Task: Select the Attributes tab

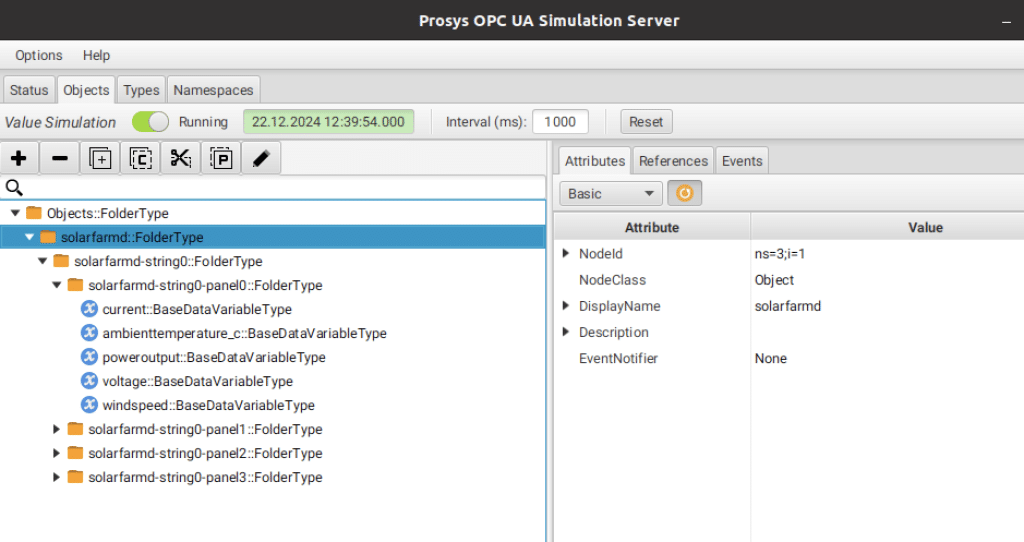Action: (595, 161)
